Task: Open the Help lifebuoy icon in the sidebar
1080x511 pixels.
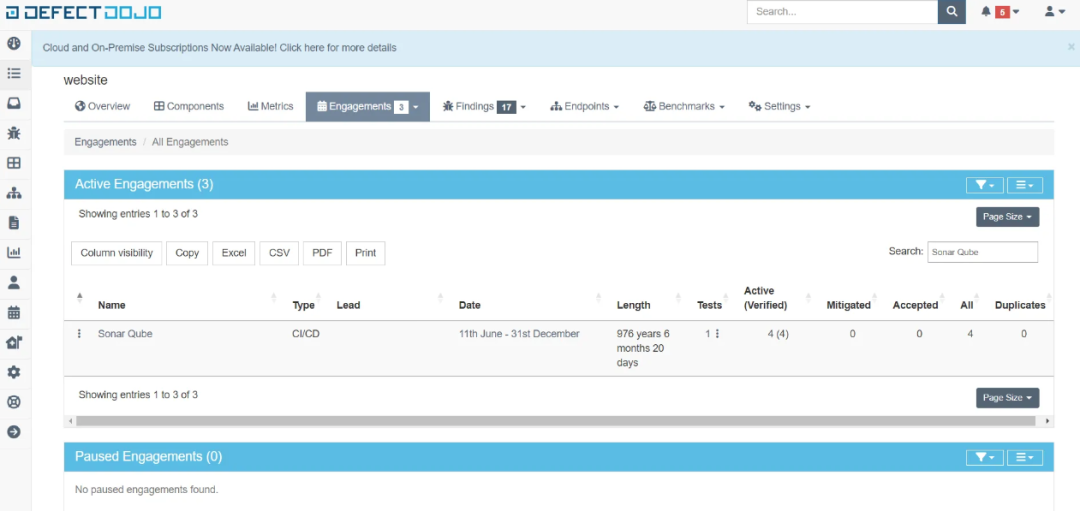Action: (14, 402)
